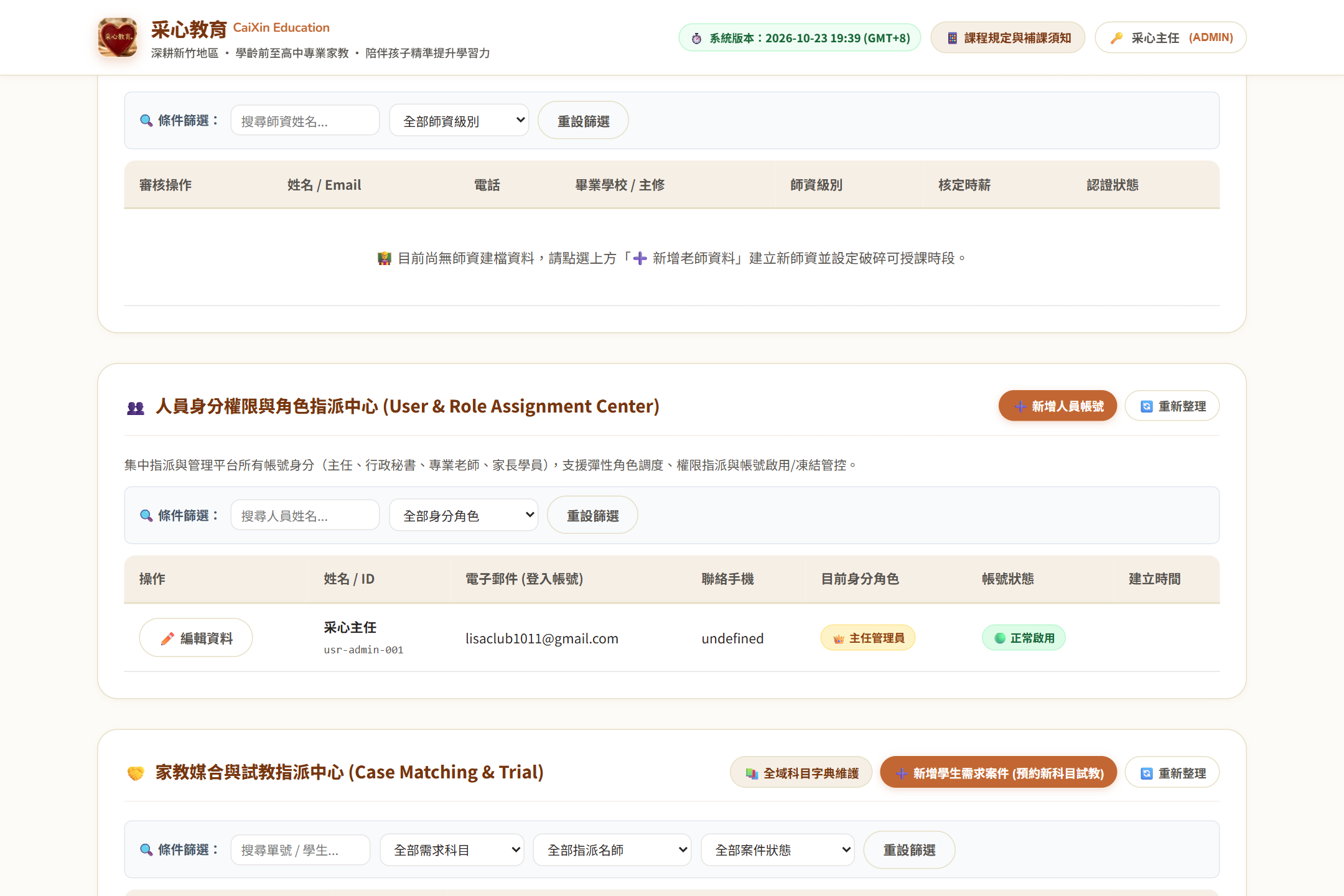Open the 全部身分角色 dropdown

click(464, 515)
